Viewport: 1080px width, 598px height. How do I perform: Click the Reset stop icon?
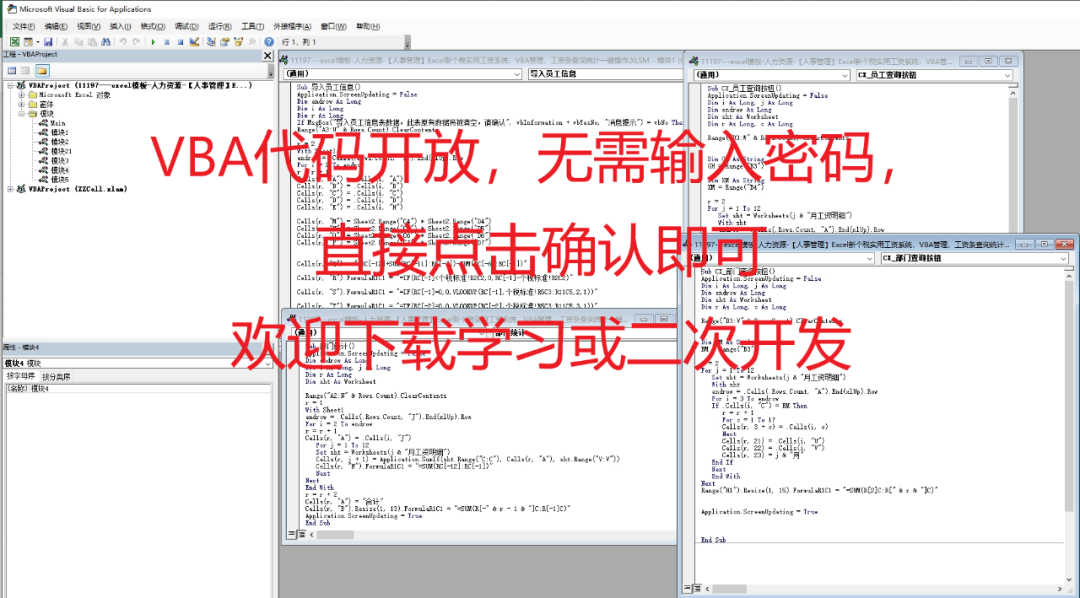pyautogui.click(x=180, y=42)
